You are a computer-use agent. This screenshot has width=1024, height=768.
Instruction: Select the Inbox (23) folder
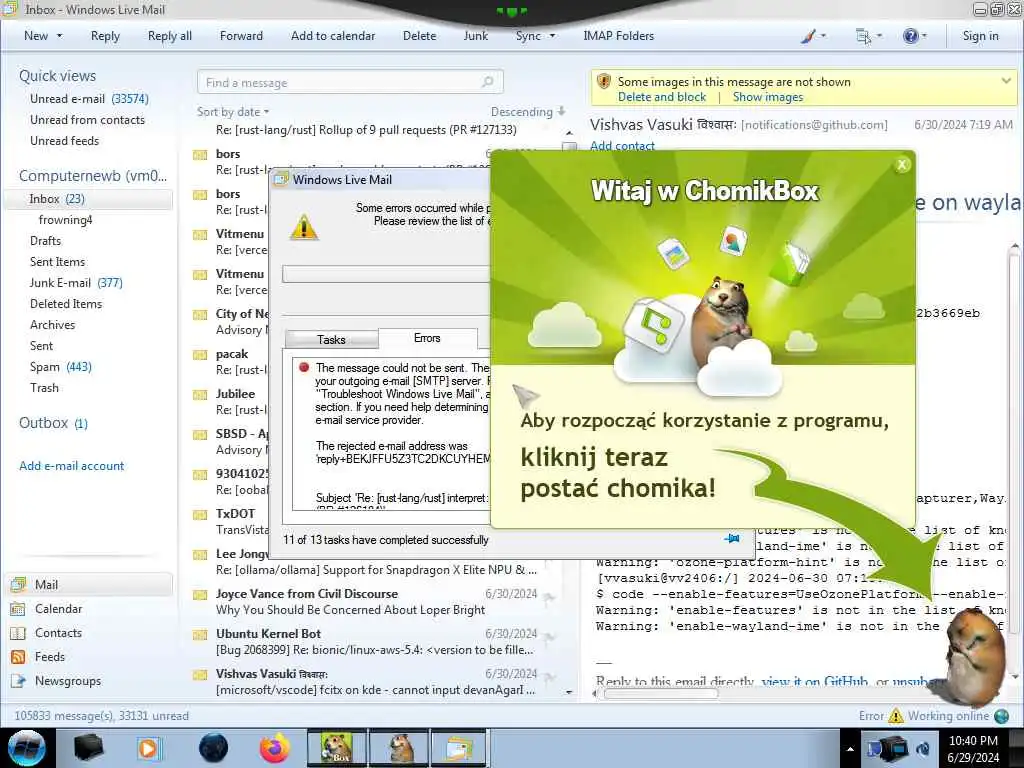89,199
